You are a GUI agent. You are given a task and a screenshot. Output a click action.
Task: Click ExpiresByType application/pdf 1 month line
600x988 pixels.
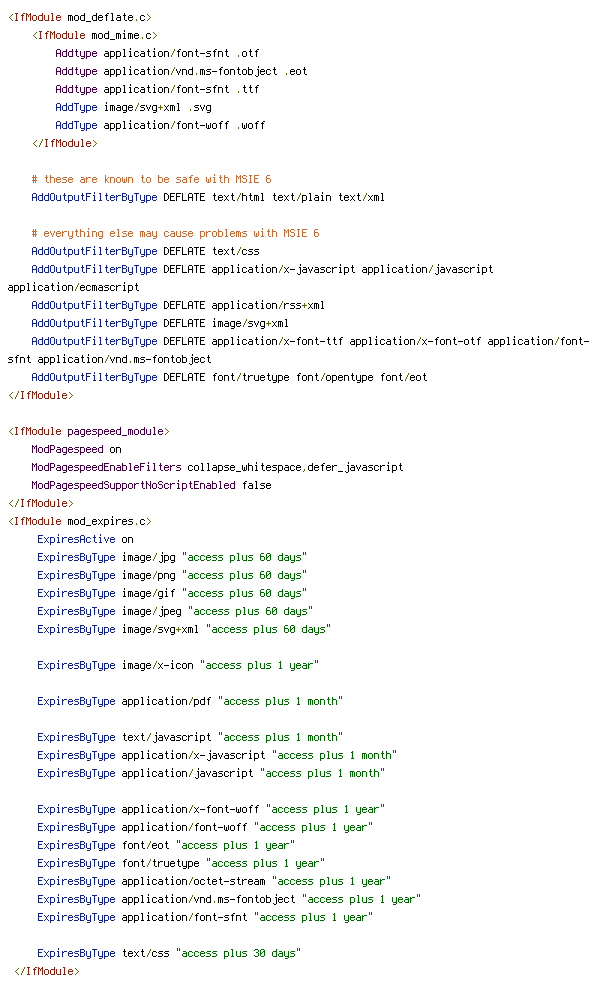click(190, 701)
